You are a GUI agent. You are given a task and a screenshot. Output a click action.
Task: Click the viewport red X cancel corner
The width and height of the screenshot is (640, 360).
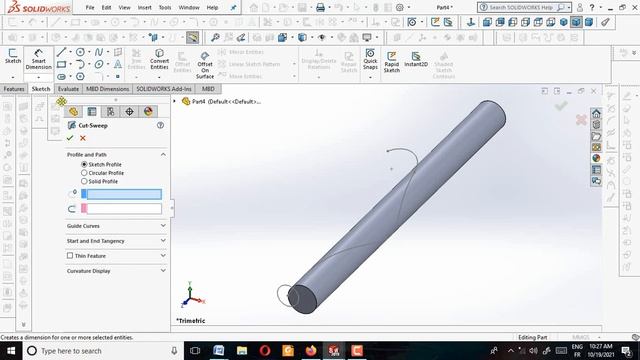click(581, 120)
